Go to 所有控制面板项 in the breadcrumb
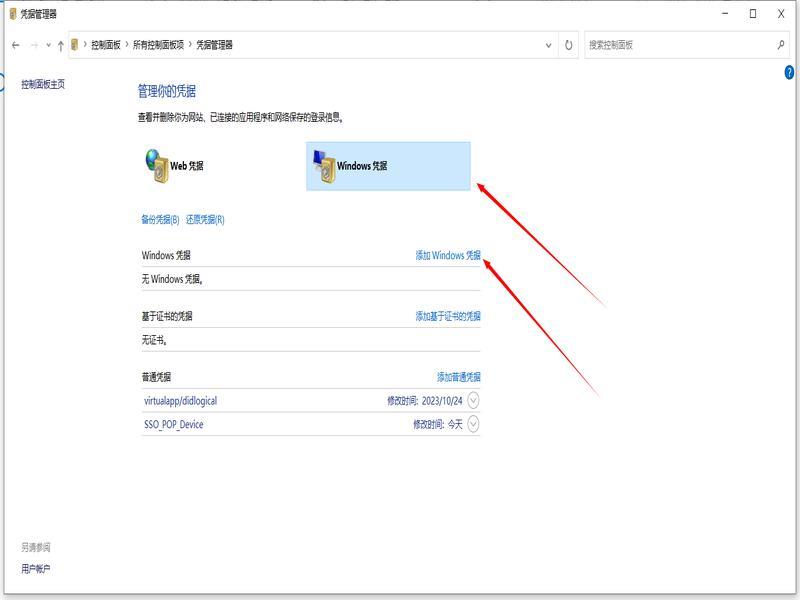 [x=158, y=45]
